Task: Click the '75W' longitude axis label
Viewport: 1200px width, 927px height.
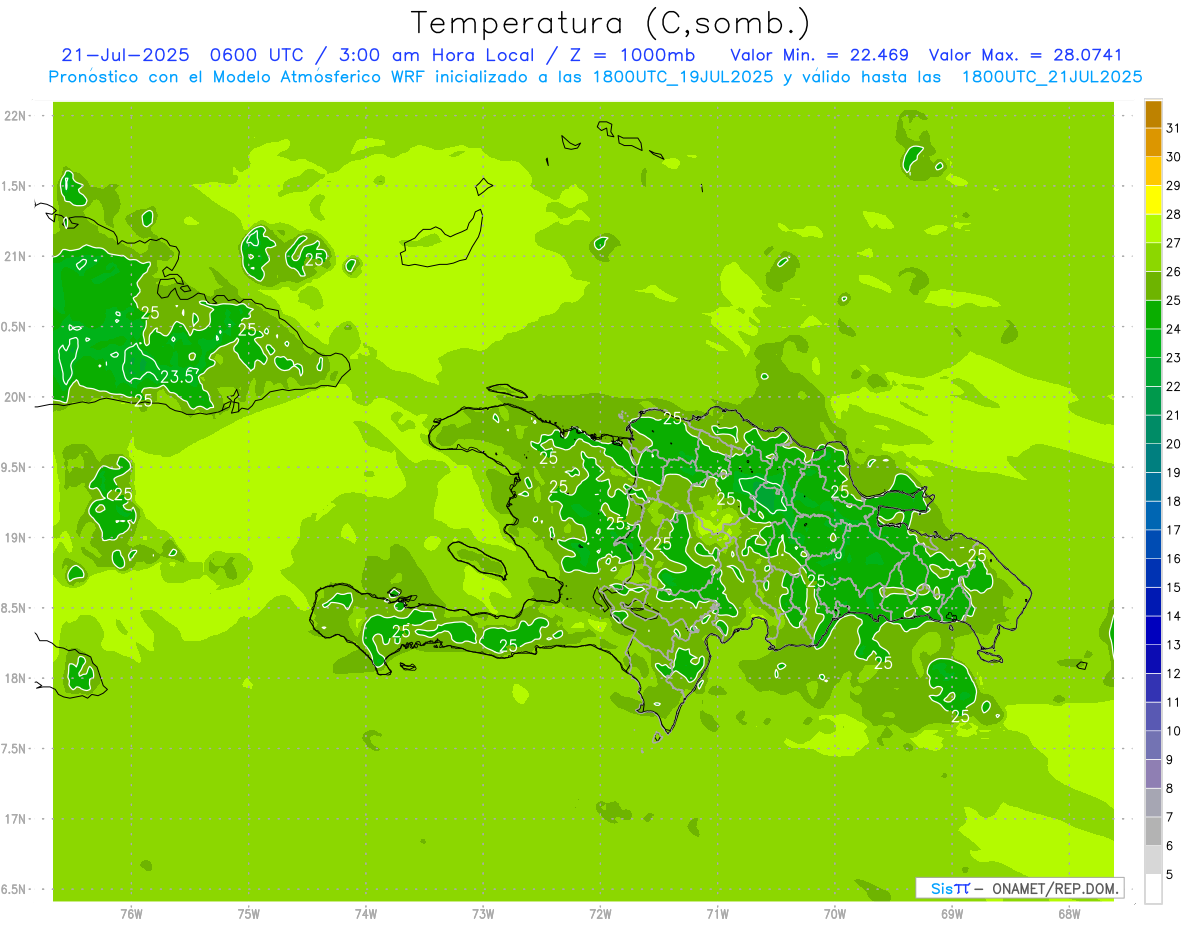Action: coord(249,914)
